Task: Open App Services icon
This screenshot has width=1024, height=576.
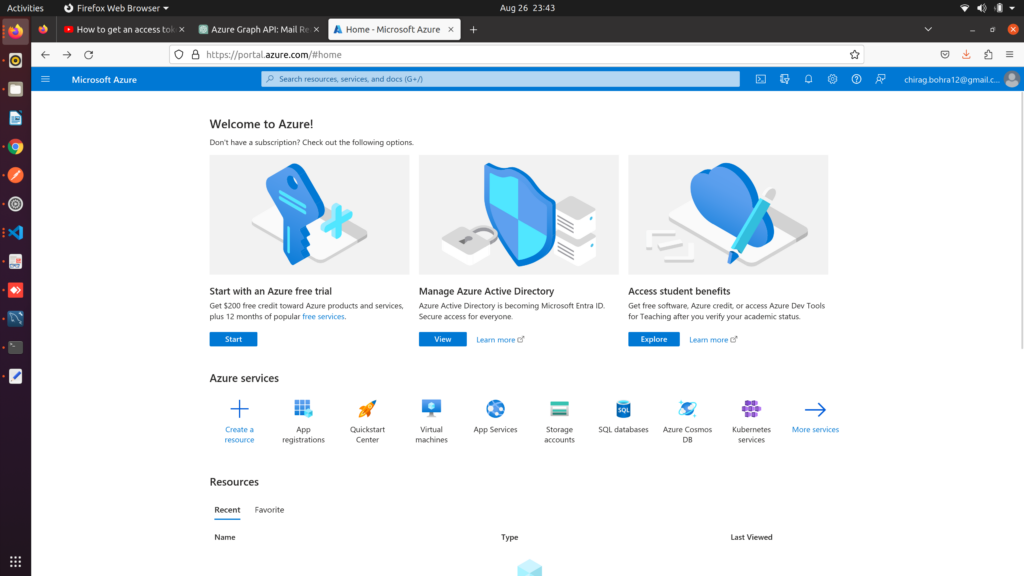Action: [x=495, y=409]
